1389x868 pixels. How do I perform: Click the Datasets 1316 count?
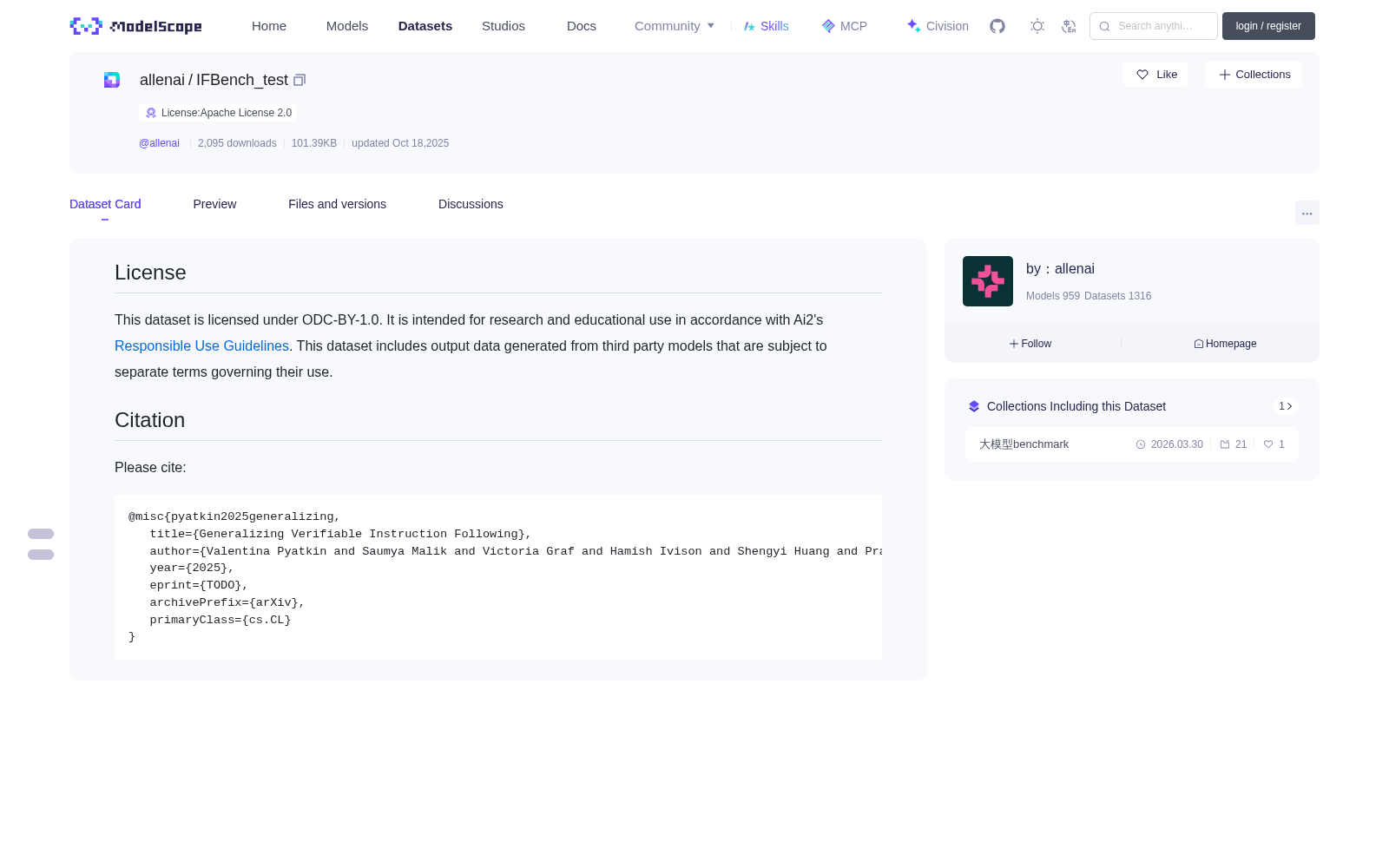[x=1118, y=296]
